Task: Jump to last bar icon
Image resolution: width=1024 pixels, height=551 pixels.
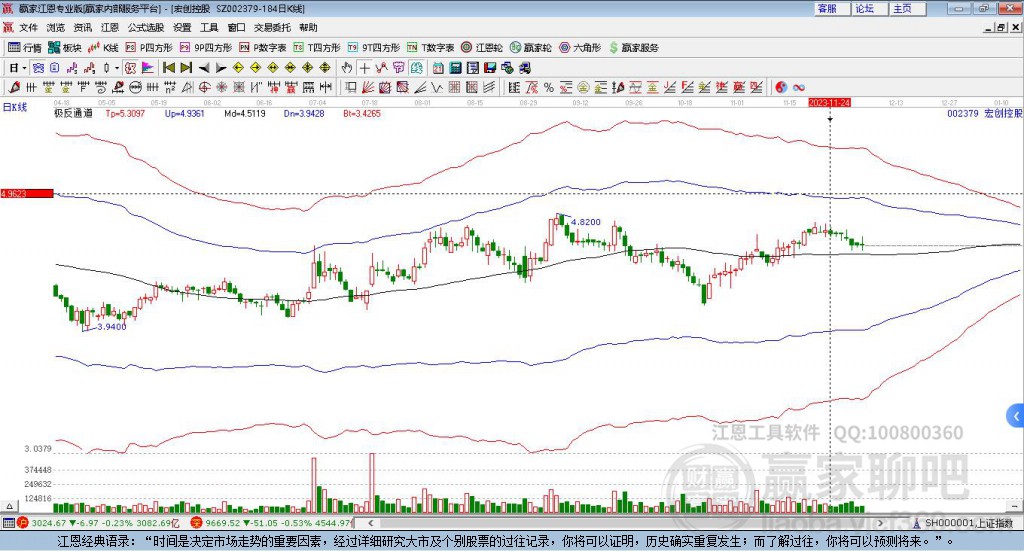Action: click(x=186, y=68)
